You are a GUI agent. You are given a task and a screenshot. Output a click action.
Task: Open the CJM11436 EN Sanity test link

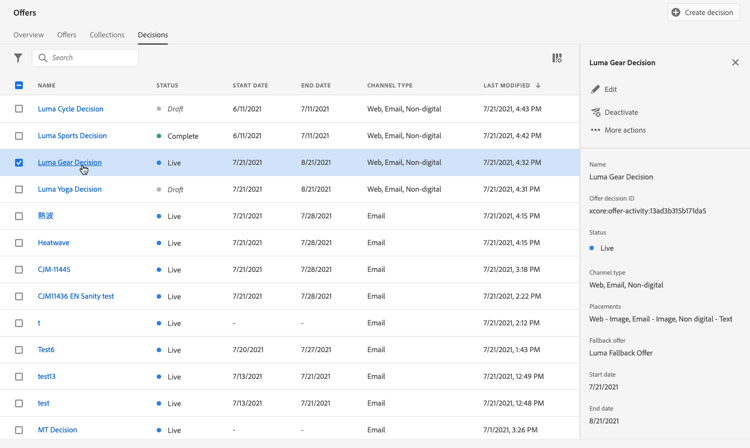click(76, 296)
